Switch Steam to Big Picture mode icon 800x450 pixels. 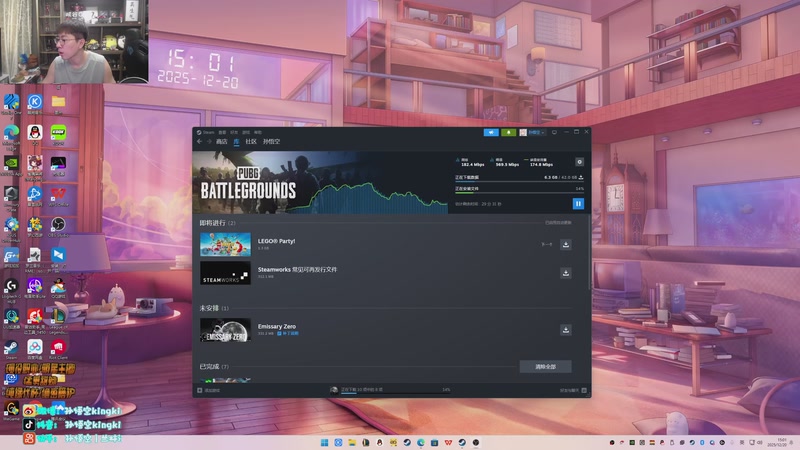554,132
